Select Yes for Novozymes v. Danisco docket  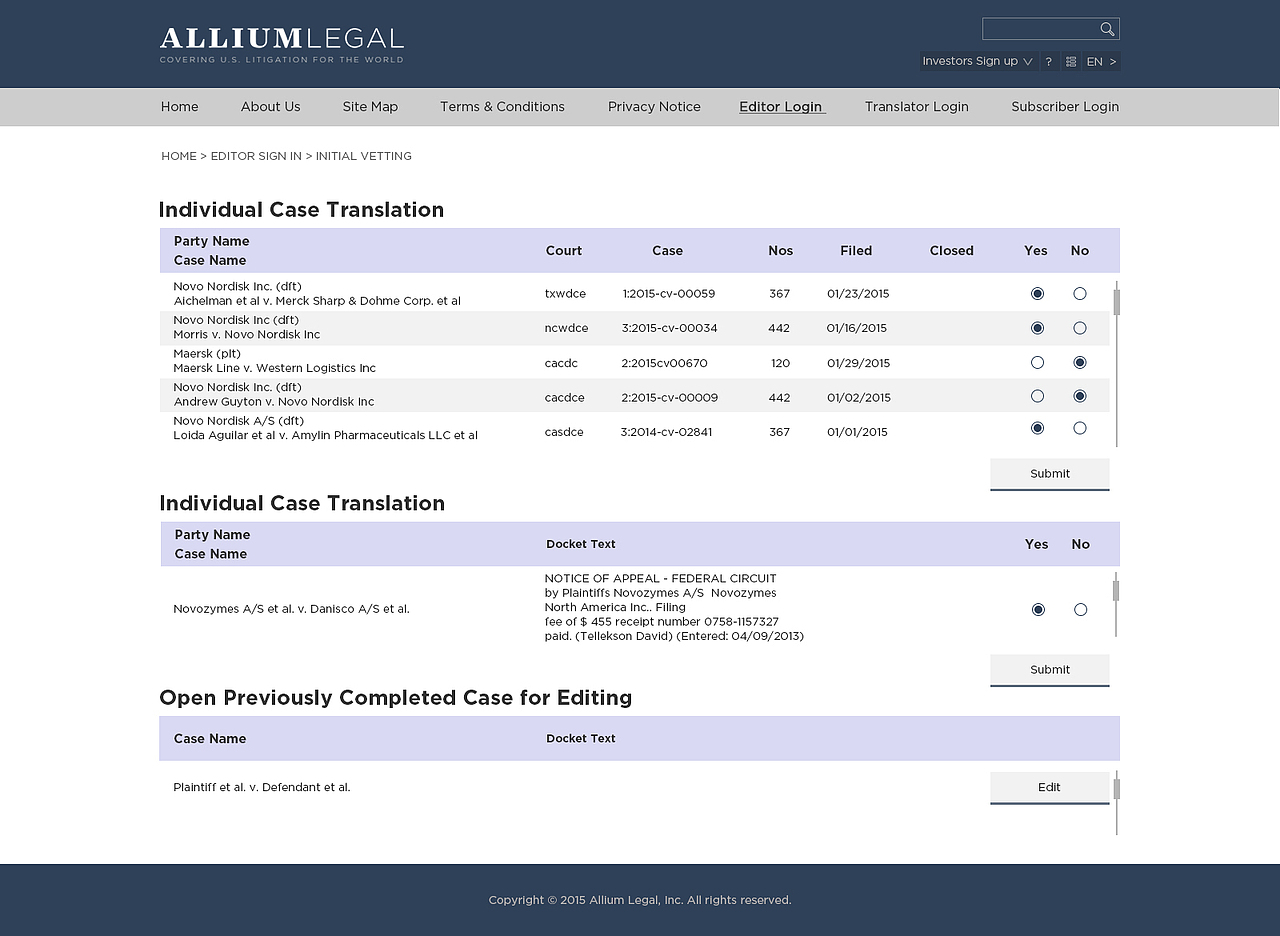1038,609
